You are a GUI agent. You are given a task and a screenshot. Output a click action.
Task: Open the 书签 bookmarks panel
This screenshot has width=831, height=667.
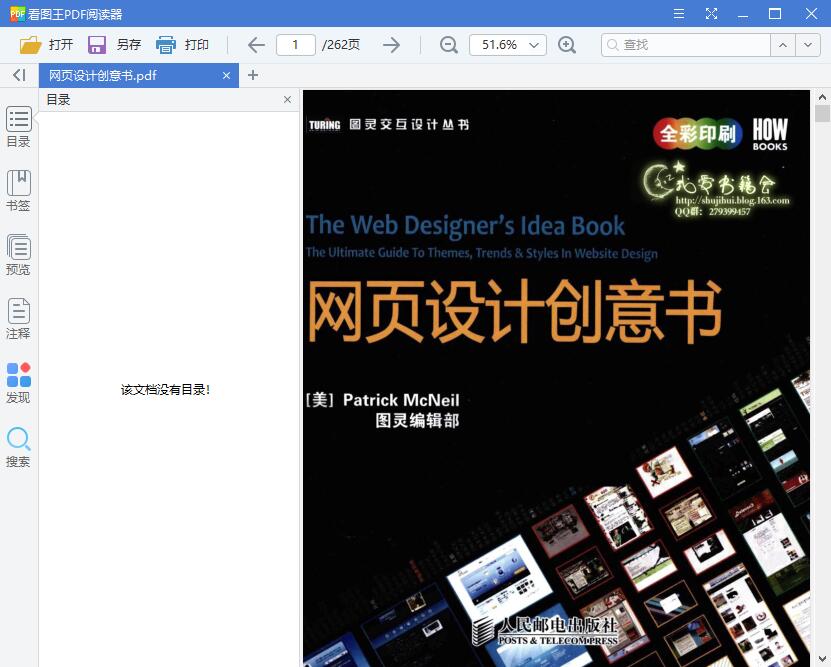coord(19,191)
